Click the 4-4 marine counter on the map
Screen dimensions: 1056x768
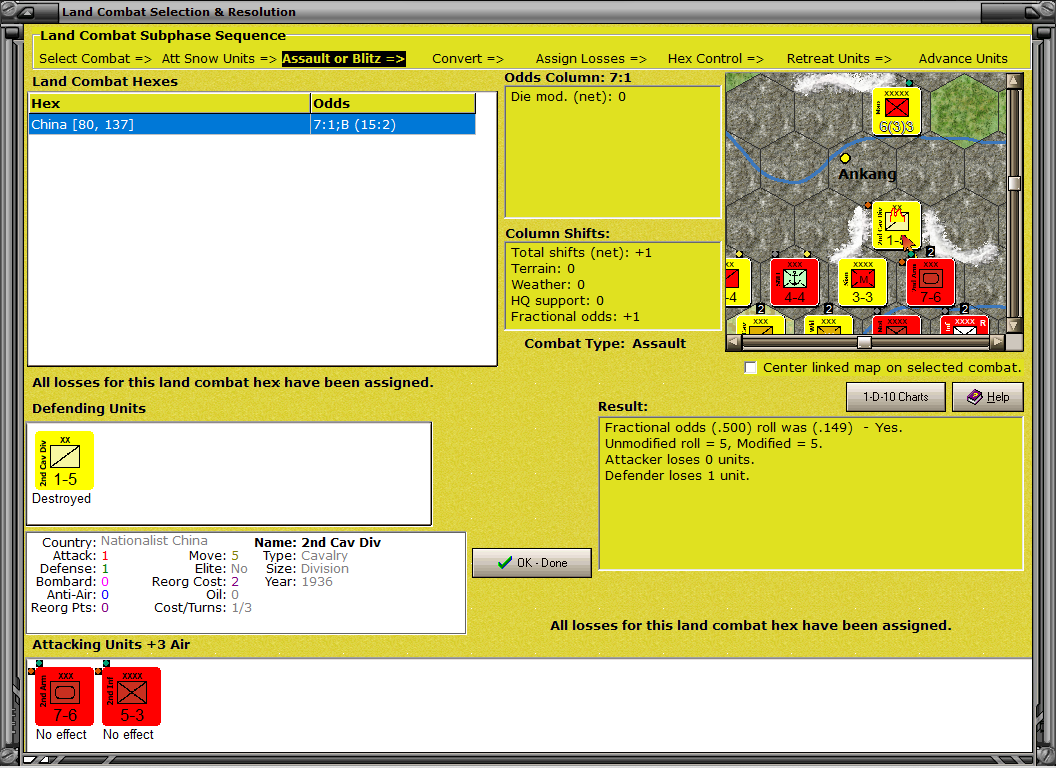pyautogui.click(x=795, y=282)
